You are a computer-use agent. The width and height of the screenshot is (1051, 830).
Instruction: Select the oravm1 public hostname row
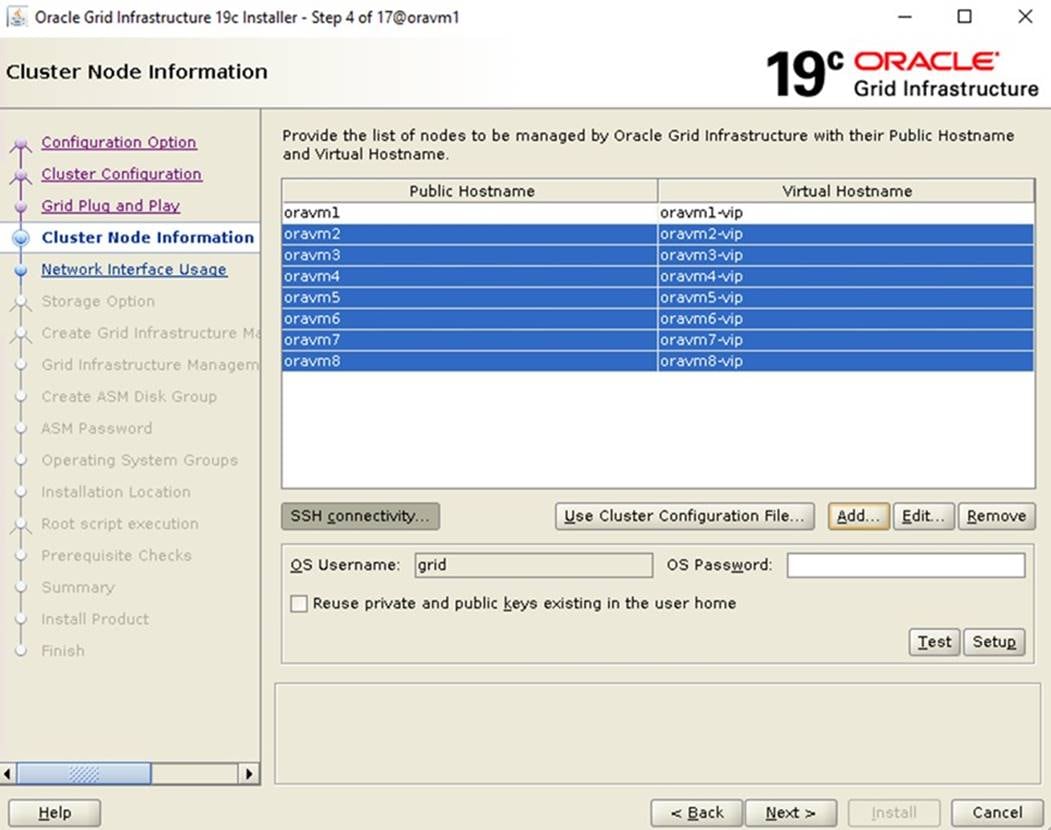(470, 213)
